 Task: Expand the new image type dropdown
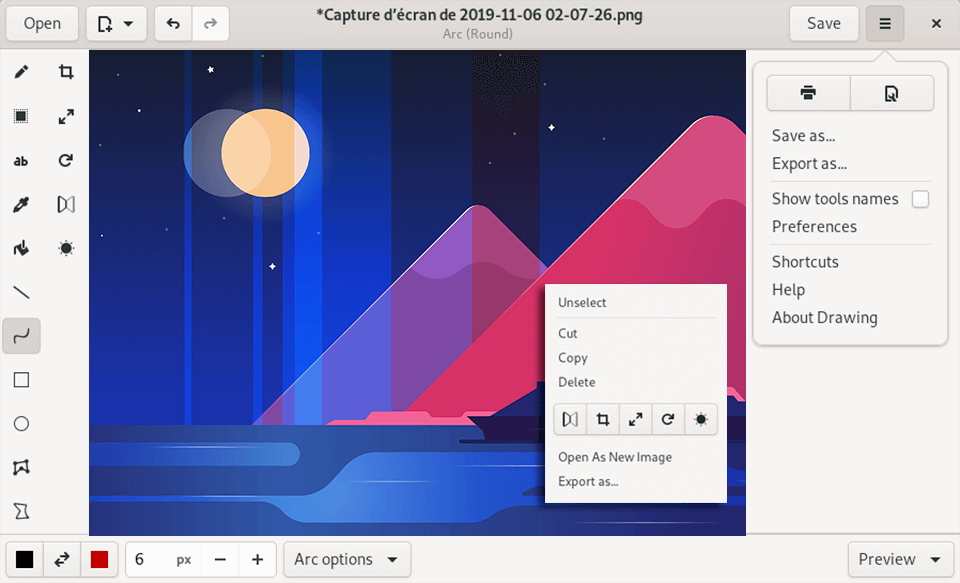point(131,23)
